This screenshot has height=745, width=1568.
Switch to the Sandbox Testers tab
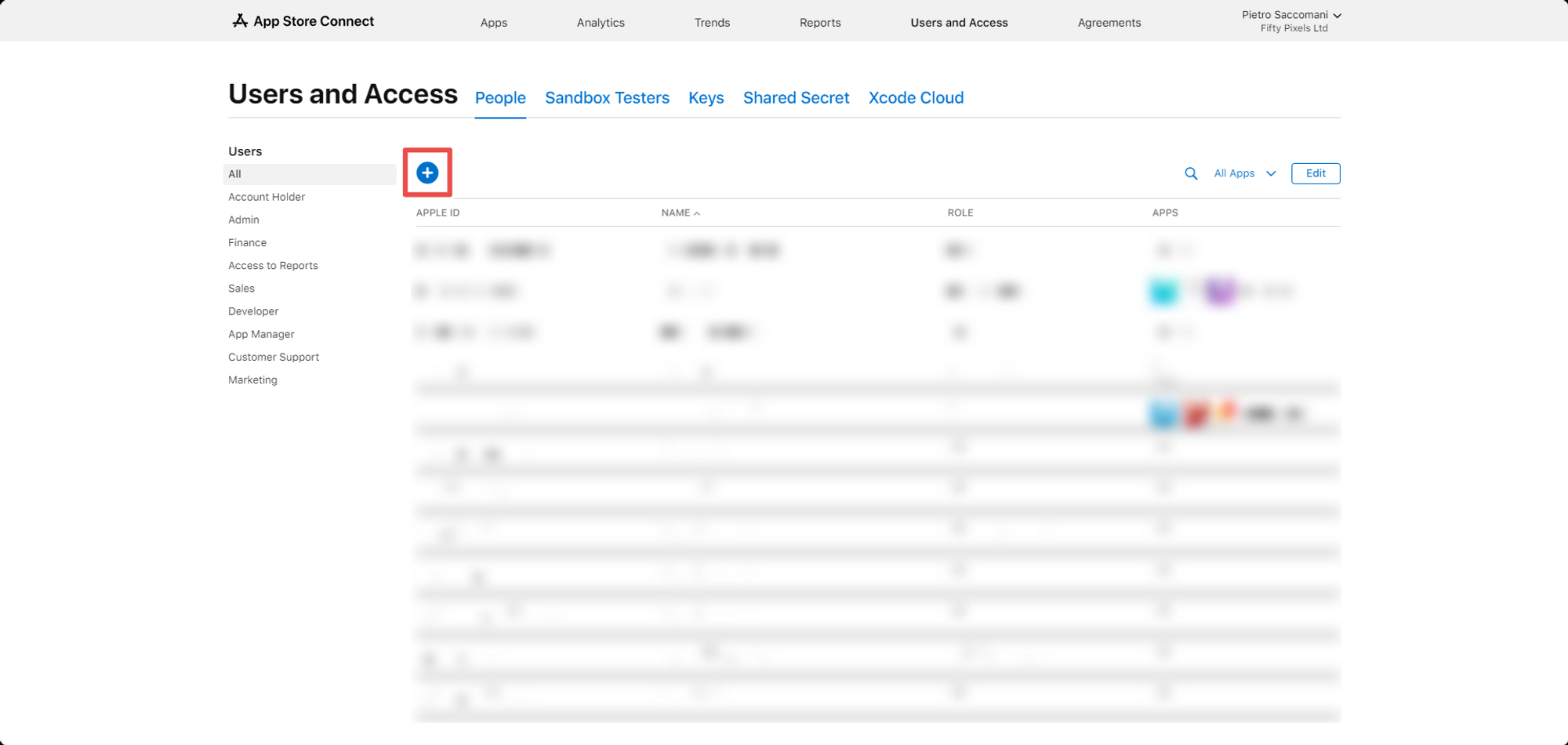point(607,98)
